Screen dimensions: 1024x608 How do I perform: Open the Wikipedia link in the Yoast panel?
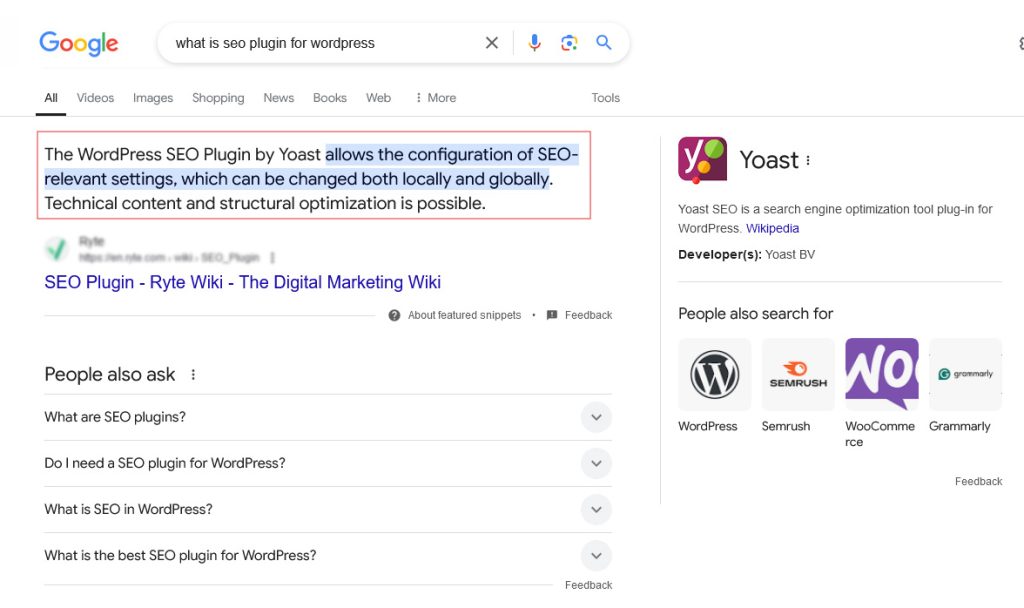(772, 228)
